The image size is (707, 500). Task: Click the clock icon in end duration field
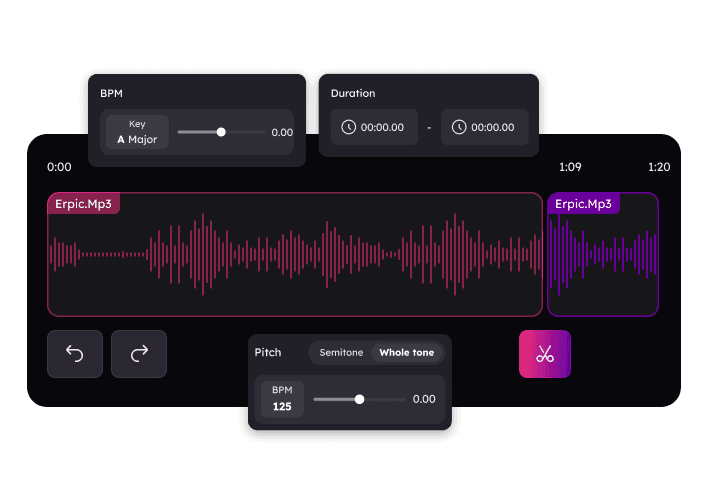(459, 127)
